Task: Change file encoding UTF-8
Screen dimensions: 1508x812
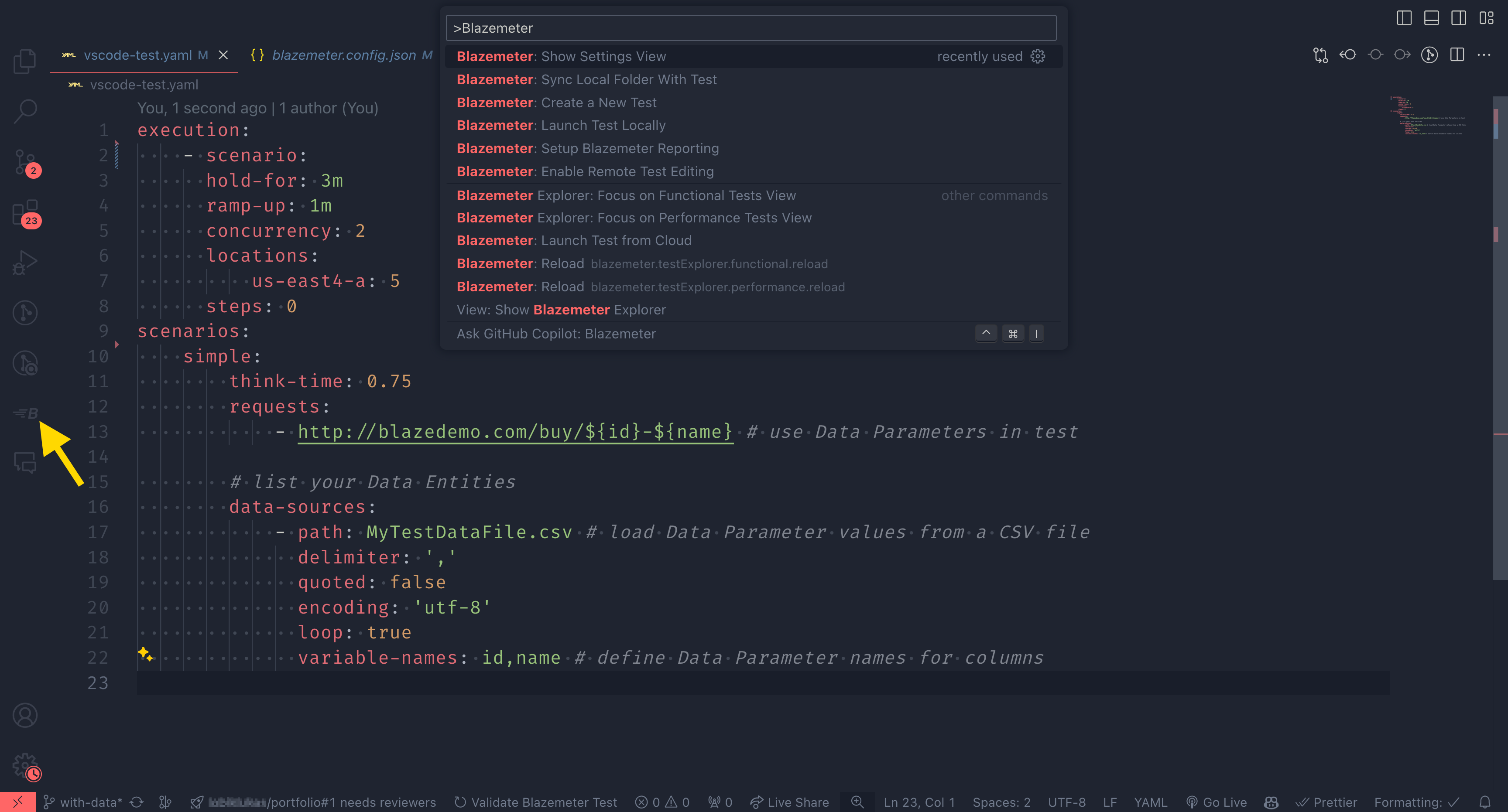Action: [x=1066, y=802]
